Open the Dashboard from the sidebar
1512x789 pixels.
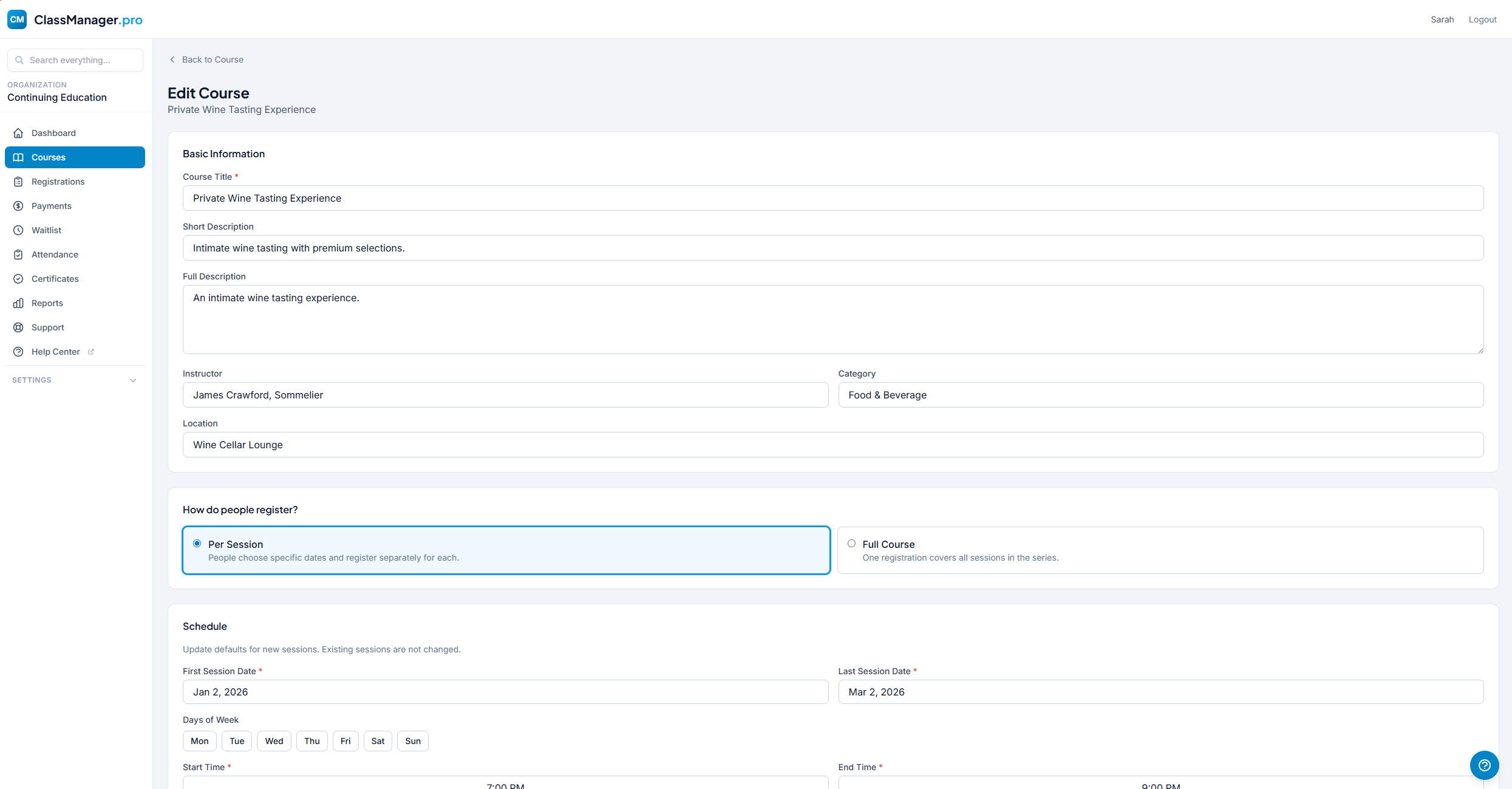[53, 132]
